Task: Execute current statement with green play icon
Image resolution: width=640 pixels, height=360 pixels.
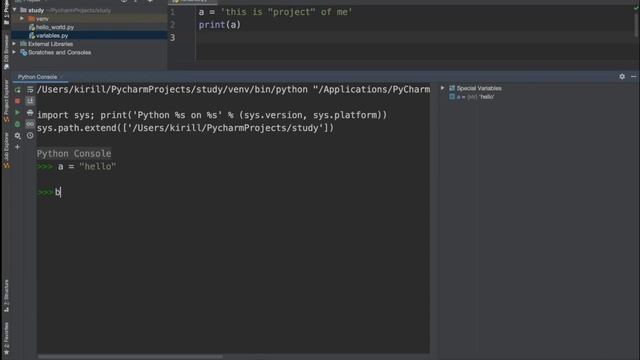Action: (x=18, y=112)
